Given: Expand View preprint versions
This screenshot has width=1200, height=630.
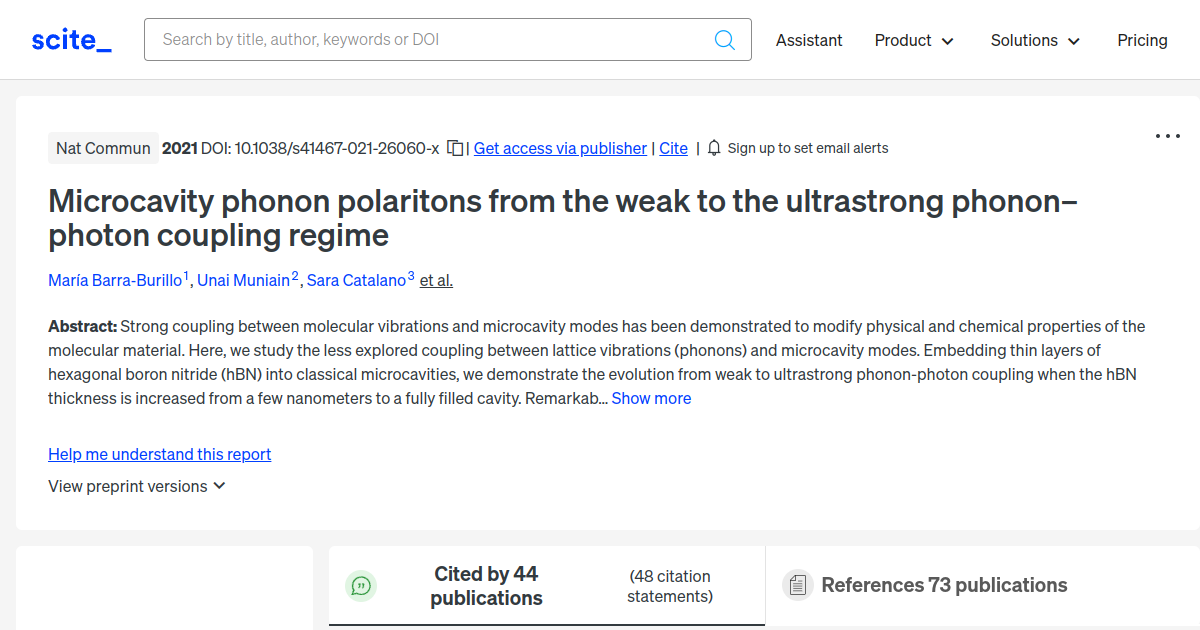Looking at the screenshot, I should pos(137,486).
